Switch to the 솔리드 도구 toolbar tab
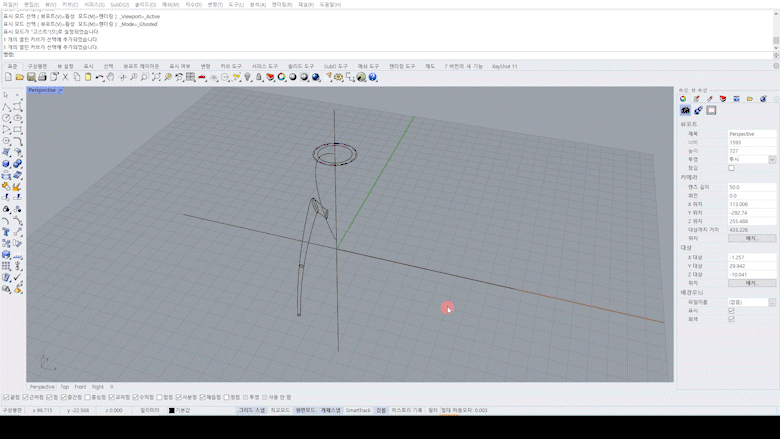Viewport: 780px width, 439px height. coord(301,66)
